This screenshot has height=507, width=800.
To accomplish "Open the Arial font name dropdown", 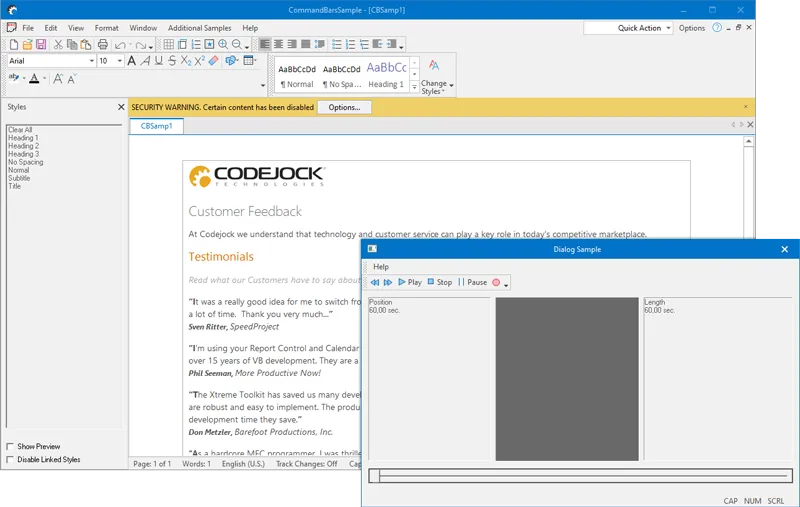I will (91, 61).
